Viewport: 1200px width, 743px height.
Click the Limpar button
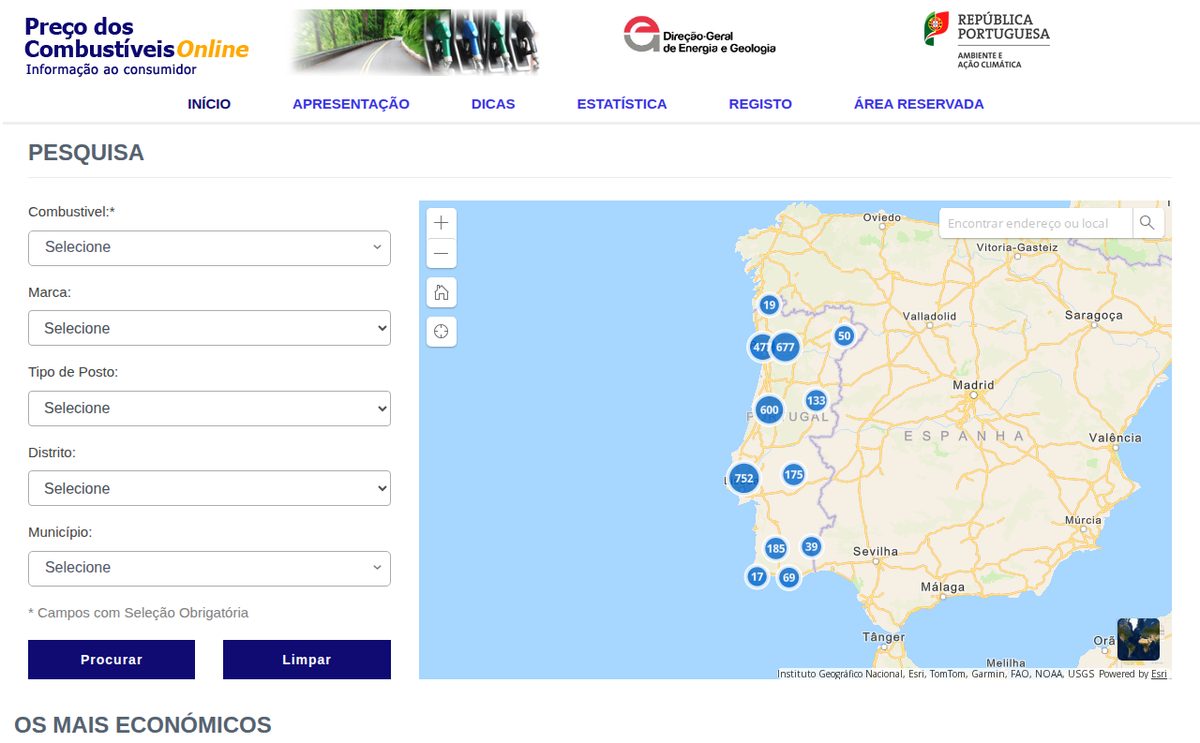click(x=307, y=660)
